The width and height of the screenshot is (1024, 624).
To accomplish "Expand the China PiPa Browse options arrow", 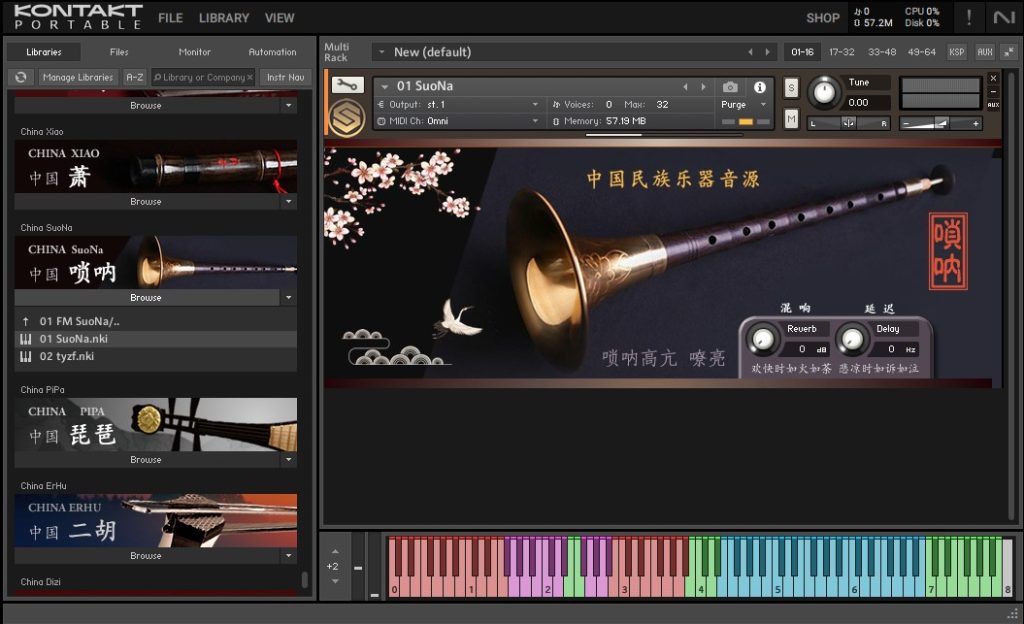I will pos(289,460).
